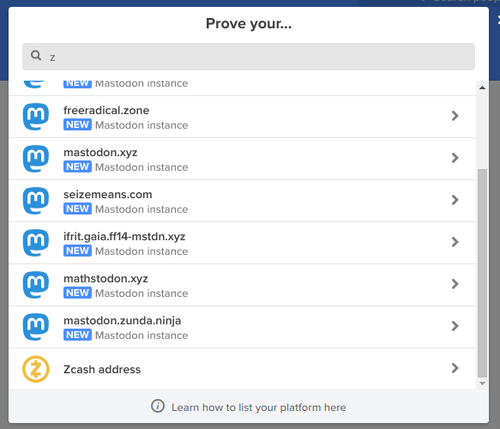The height and width of the screenshot is (429, 500).
Task: Click NEW badge under freeradical.zone
Action: [77, 125]
